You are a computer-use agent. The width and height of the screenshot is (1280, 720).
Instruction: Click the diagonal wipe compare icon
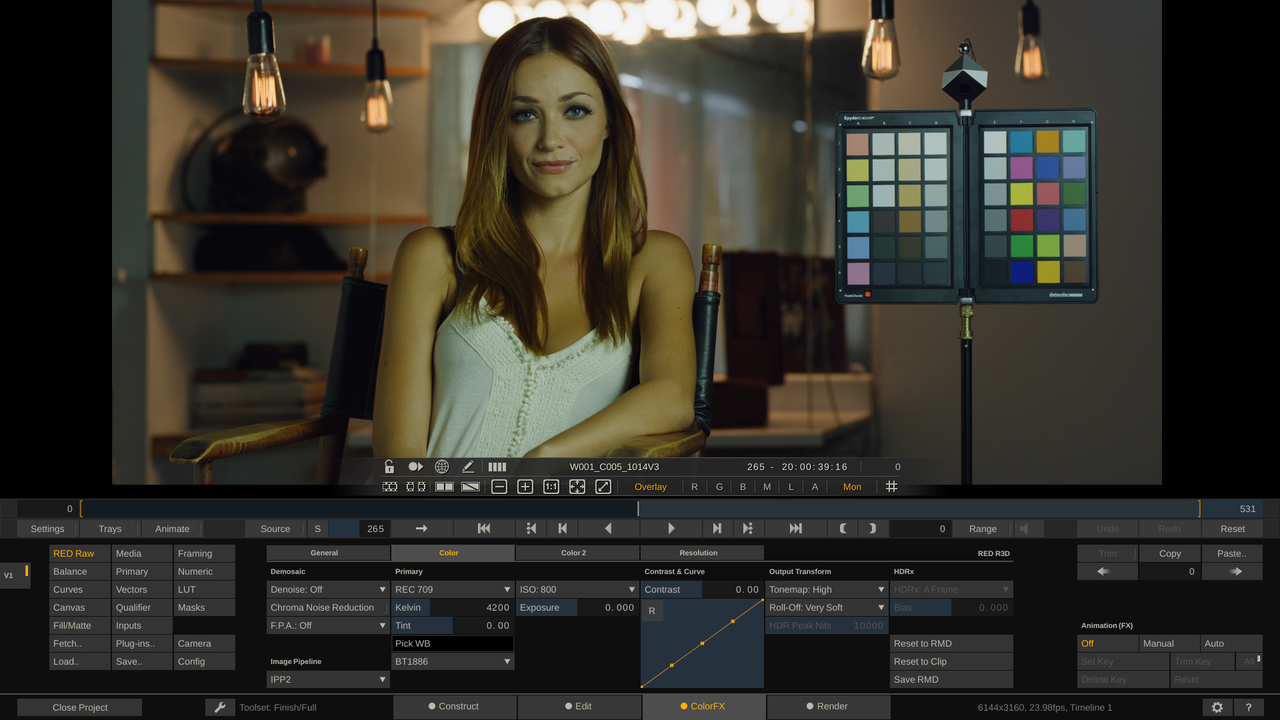(x=470, y=487)
